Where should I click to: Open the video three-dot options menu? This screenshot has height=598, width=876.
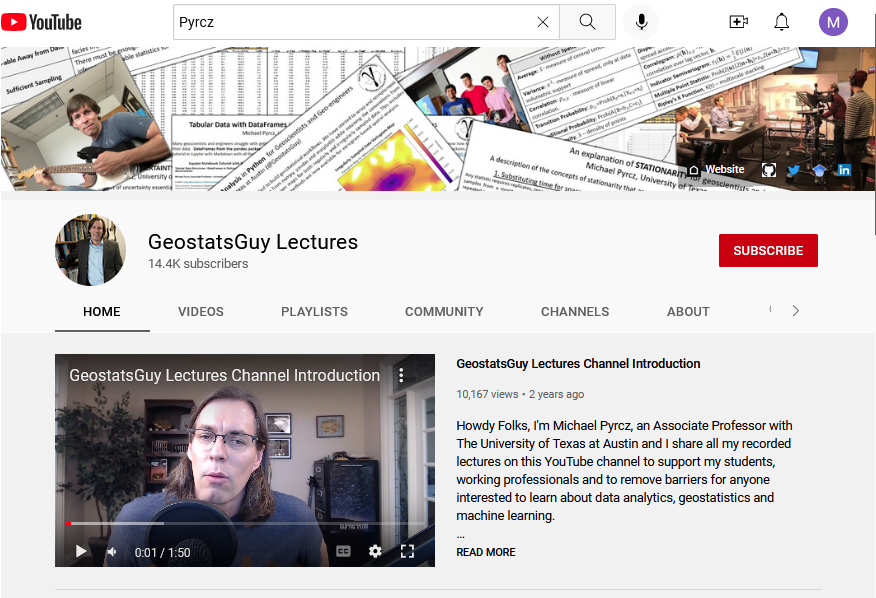pyautogui.click(x=401, y=375)
